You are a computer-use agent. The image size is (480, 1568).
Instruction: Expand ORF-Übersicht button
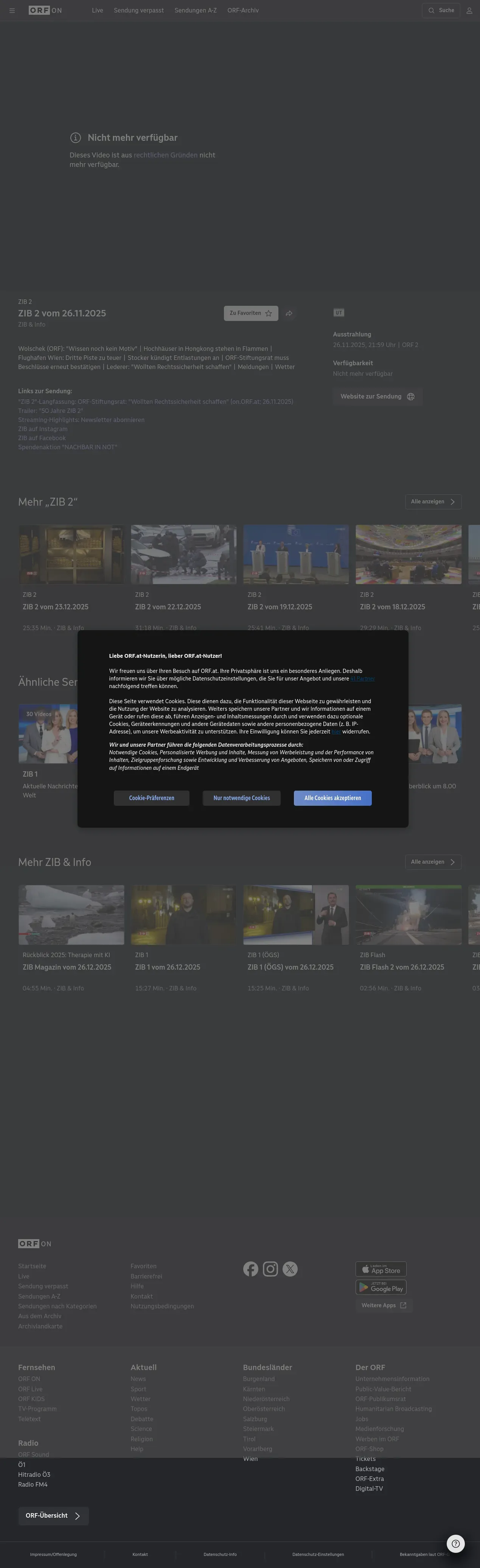tap(54, 1516)
